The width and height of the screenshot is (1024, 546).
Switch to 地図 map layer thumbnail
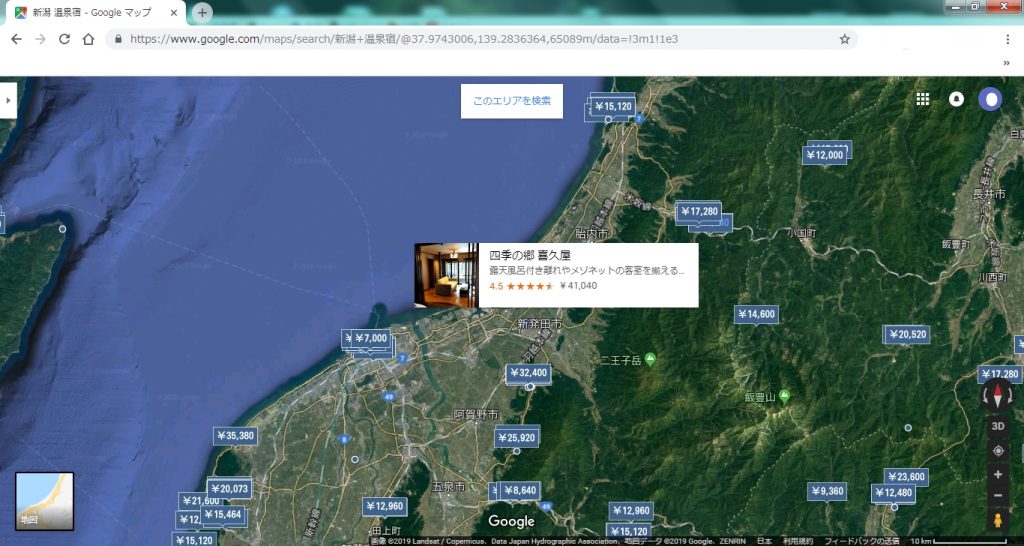tap(44, 501)
